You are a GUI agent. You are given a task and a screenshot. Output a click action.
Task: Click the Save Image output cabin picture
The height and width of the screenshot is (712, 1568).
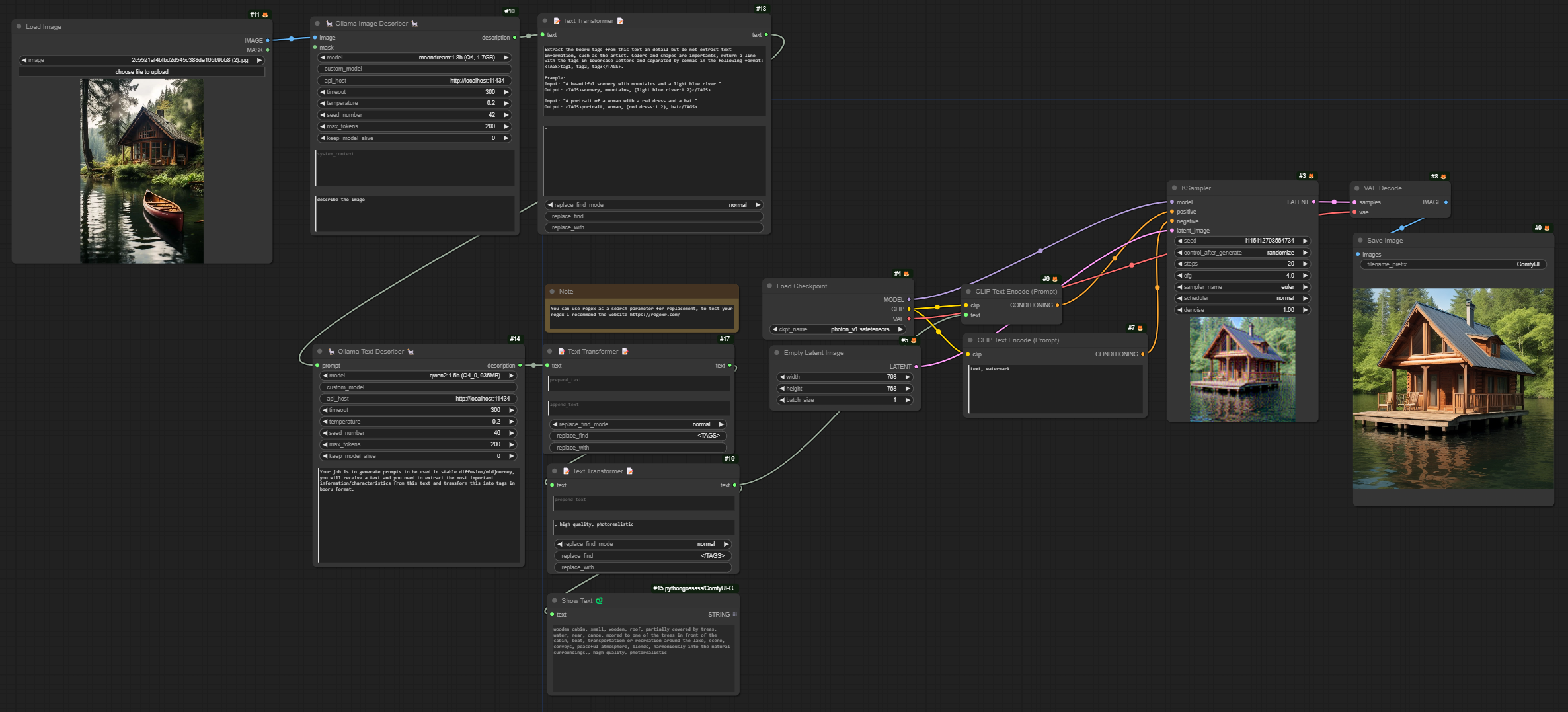[x=1453, y=389]
